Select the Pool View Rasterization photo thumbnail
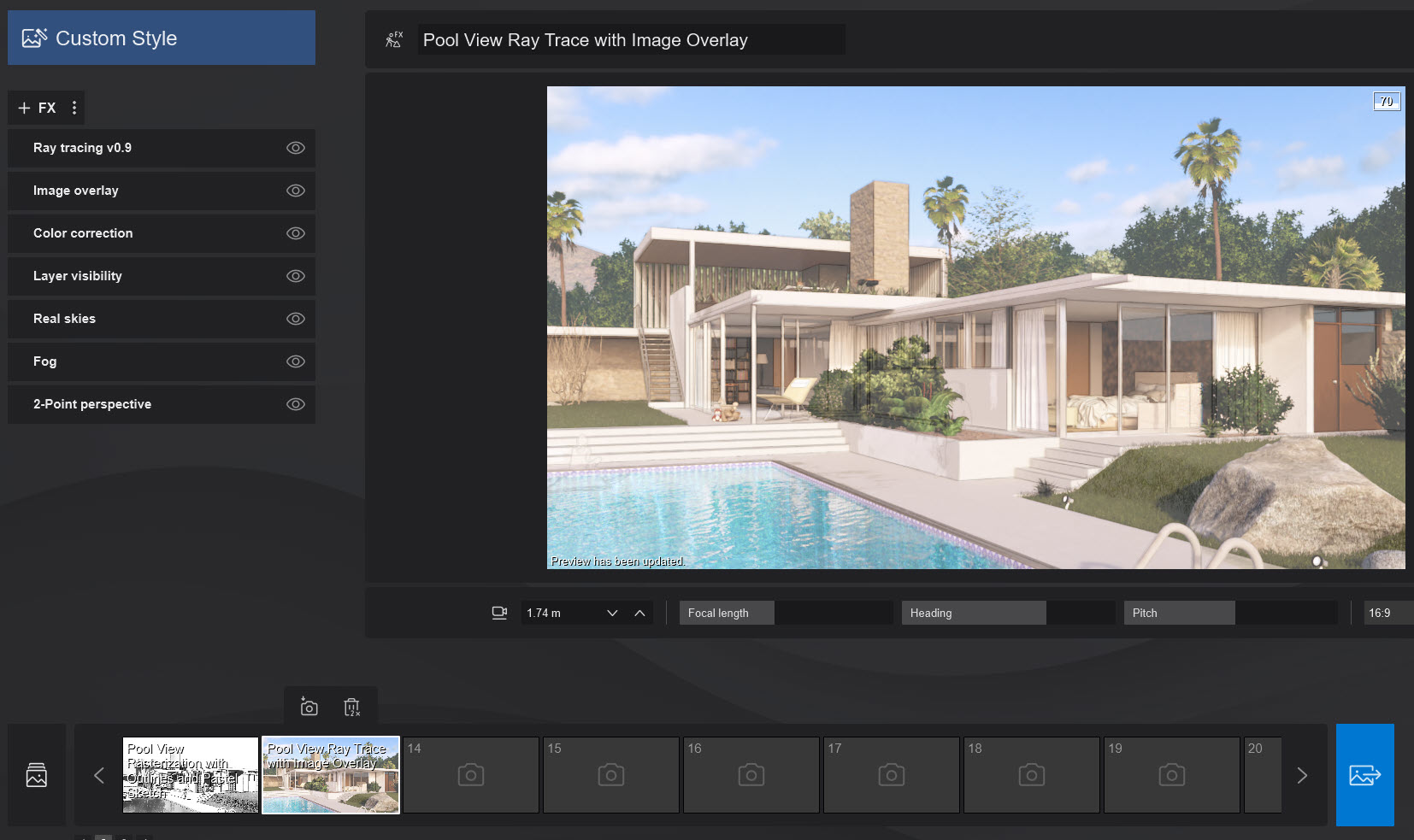Screen dimensions: 1414x840 (191, 775)
